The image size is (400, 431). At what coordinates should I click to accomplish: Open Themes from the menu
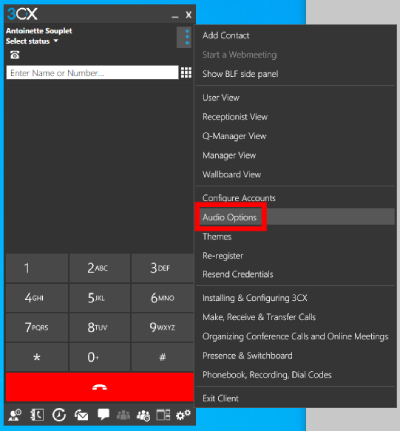tap(295, 237)
